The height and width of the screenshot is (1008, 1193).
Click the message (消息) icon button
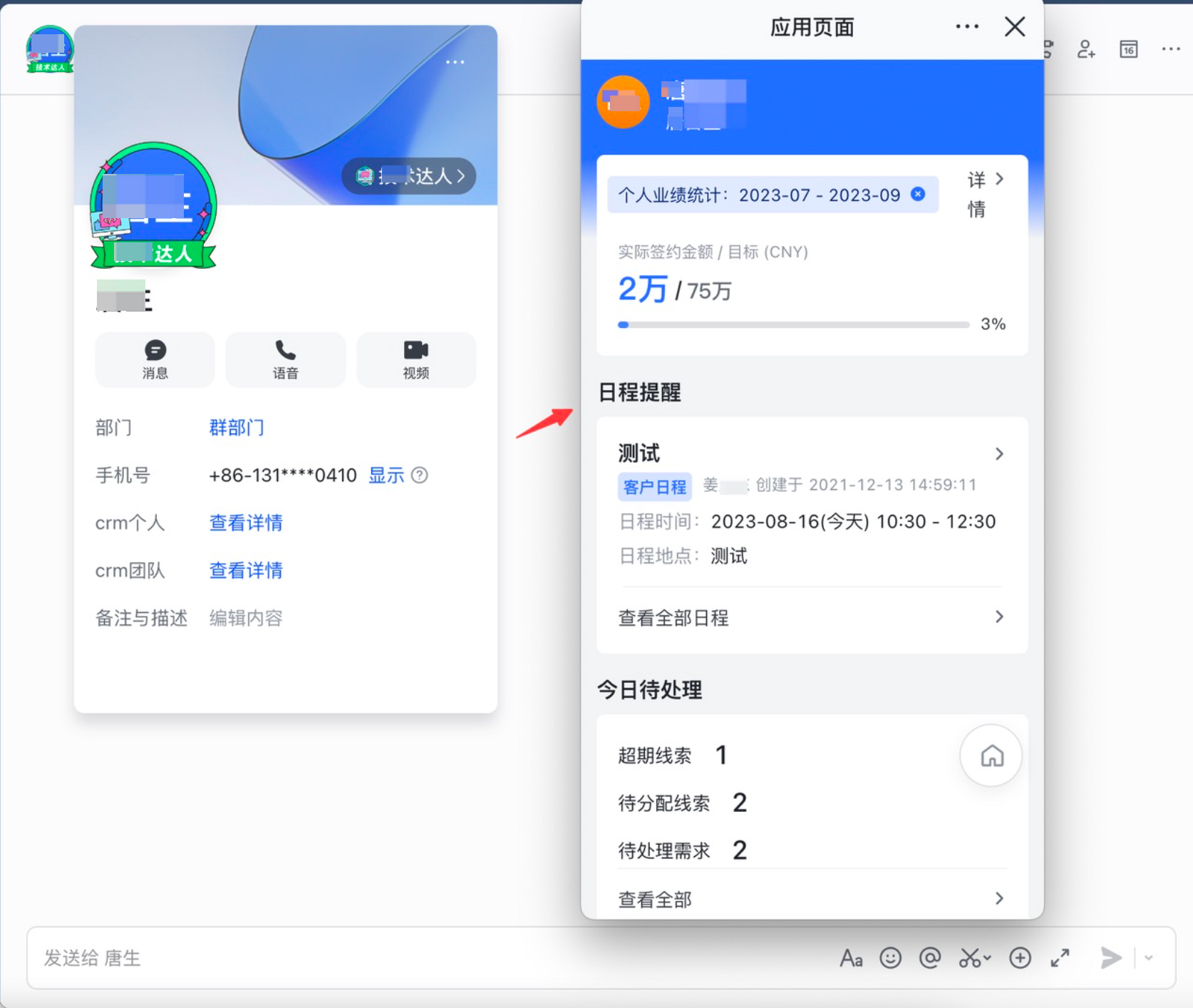point(155,359)
